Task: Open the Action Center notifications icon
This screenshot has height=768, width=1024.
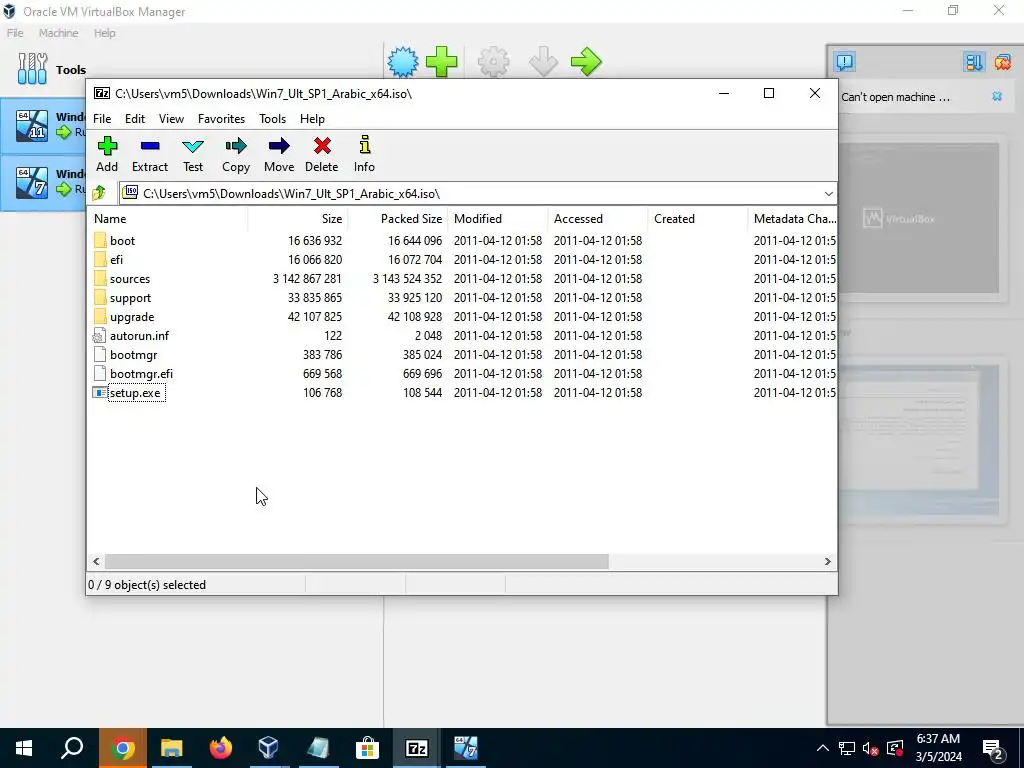Action: (x=993, y=748)
